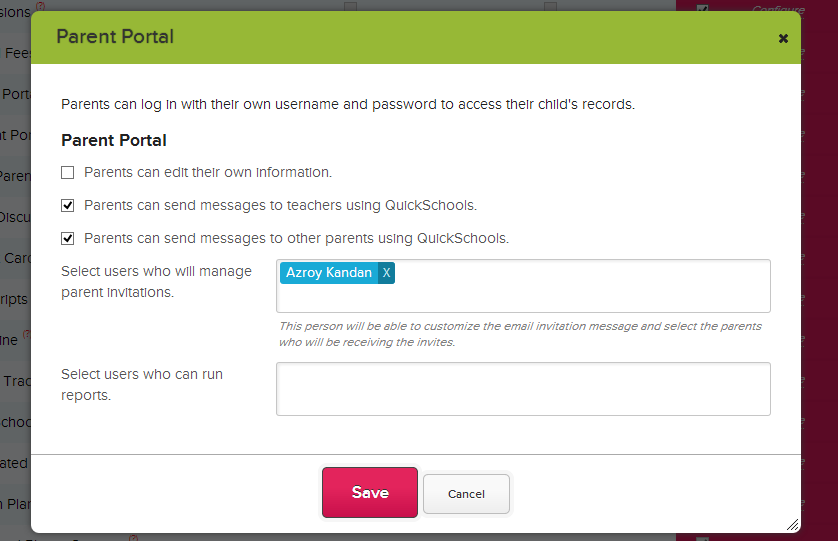Click the red help mark in the dimmed left list

click(27, 336)
